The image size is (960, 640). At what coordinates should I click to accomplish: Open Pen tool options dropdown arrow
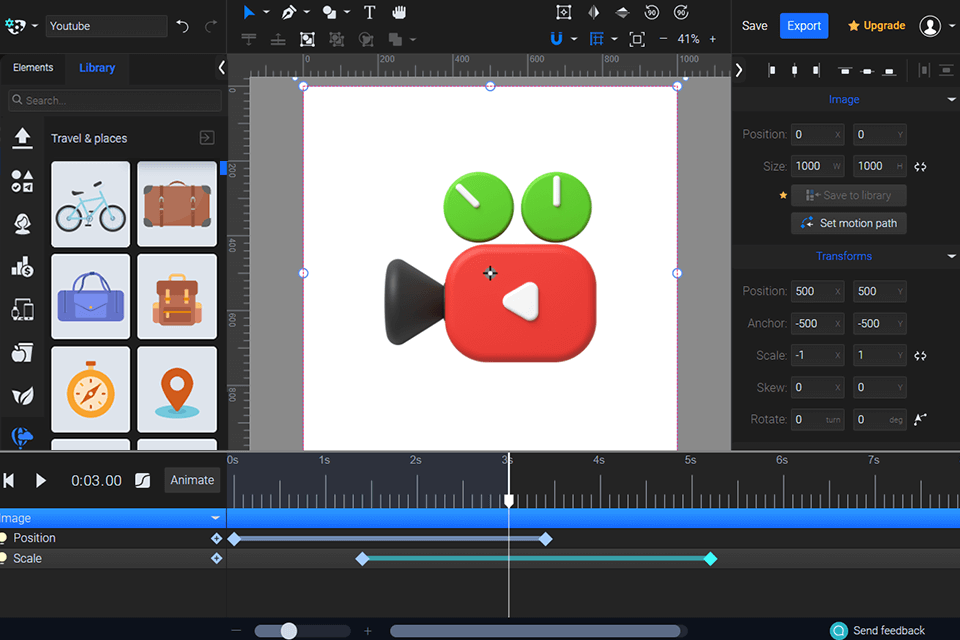[x=307, y=12]
